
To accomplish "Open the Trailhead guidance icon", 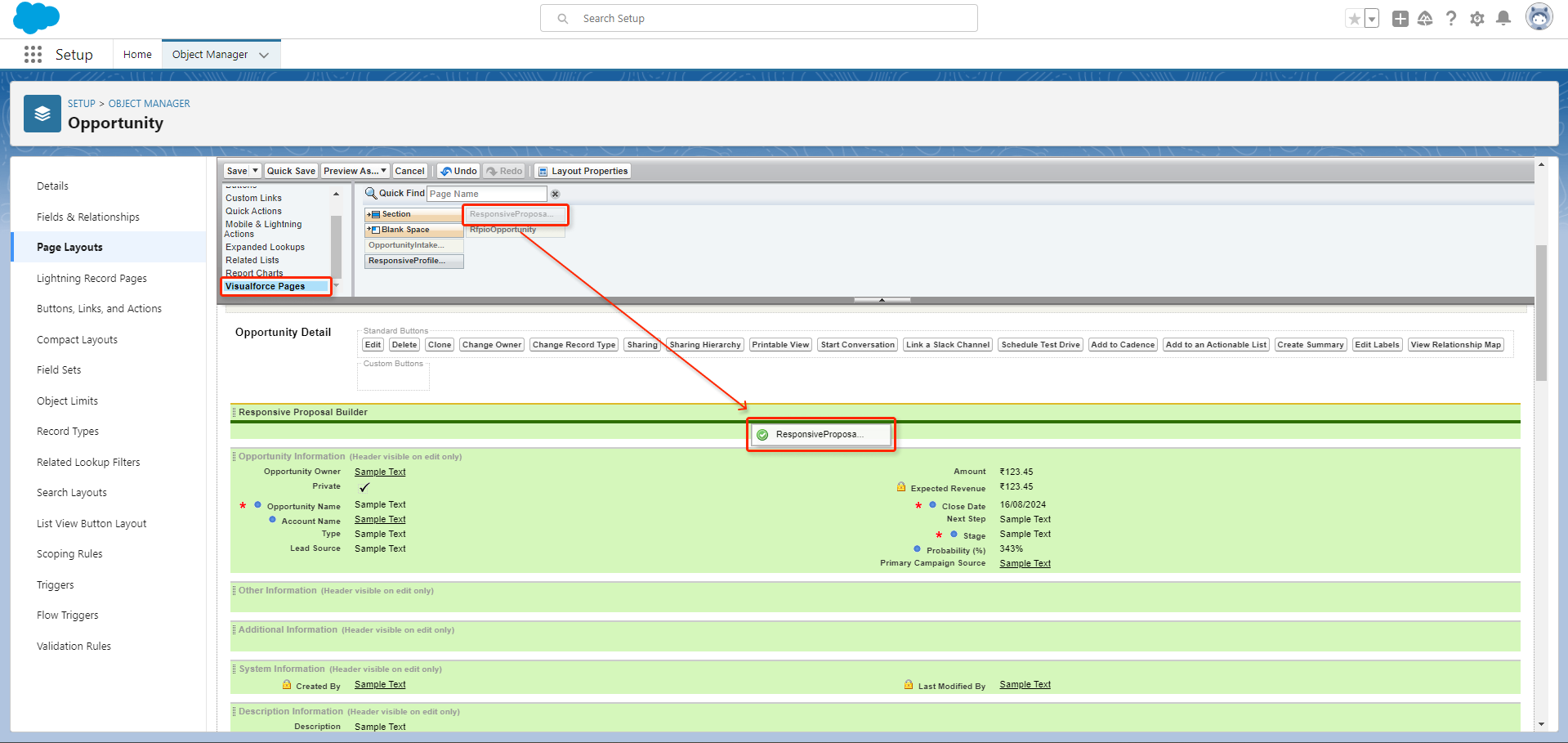I will tap(1425, 19).
